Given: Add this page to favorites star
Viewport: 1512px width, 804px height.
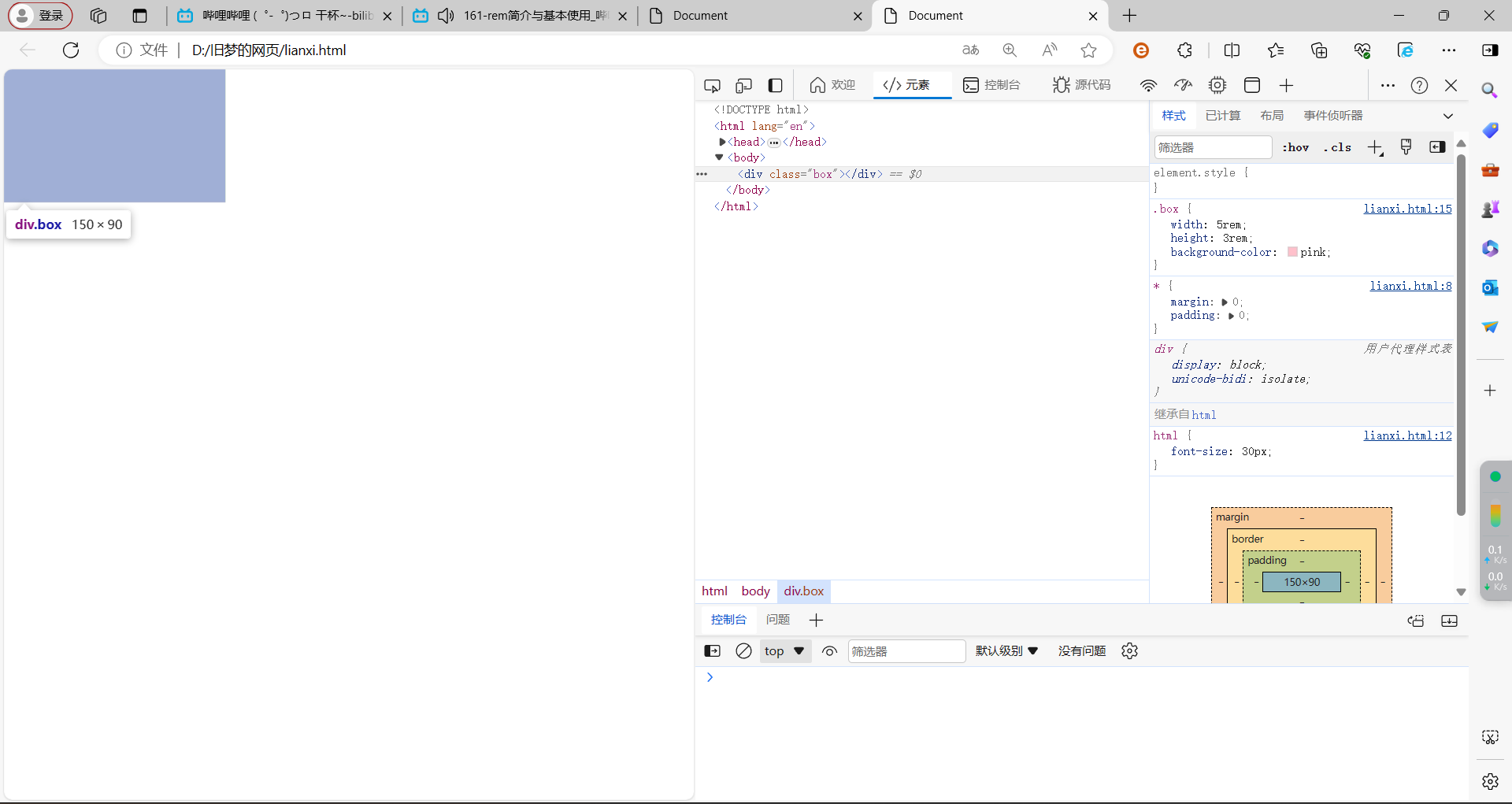Looking at the screenshot, I should click(x=1088, y=50).
